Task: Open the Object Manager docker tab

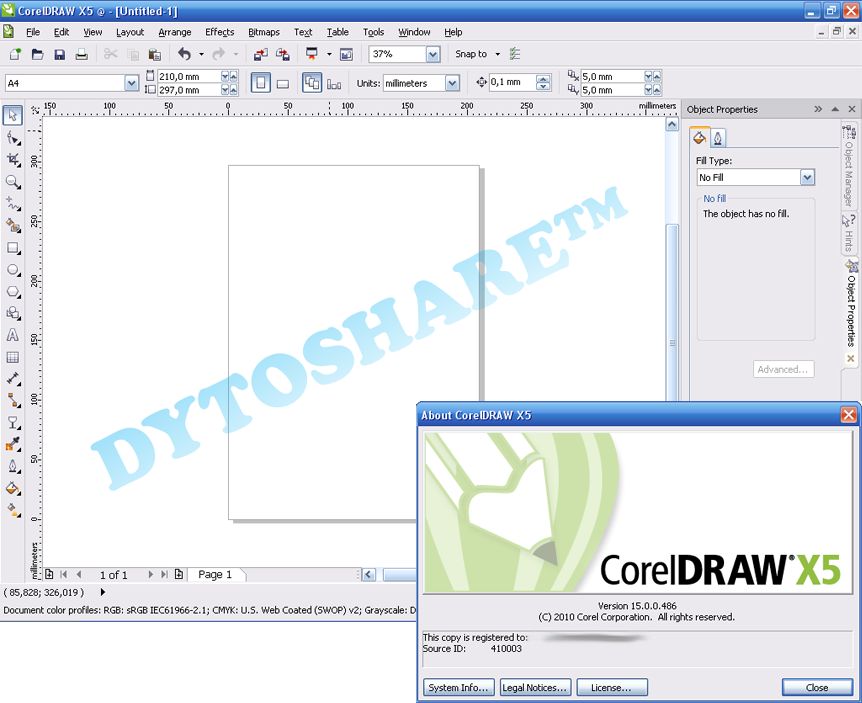Action: click(850, 166)
